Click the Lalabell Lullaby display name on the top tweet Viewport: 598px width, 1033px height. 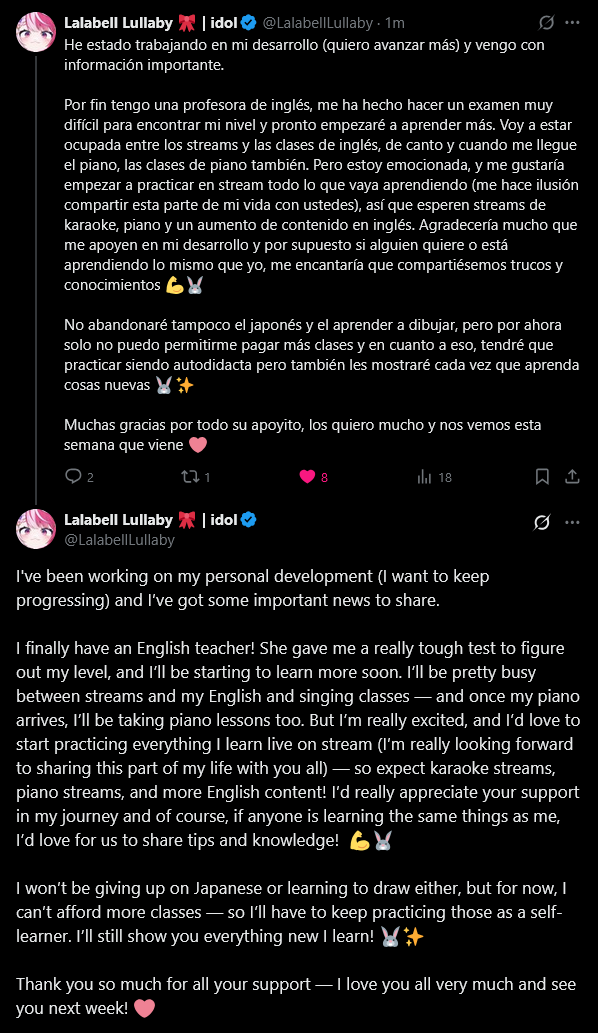click(x=118, y=22)
